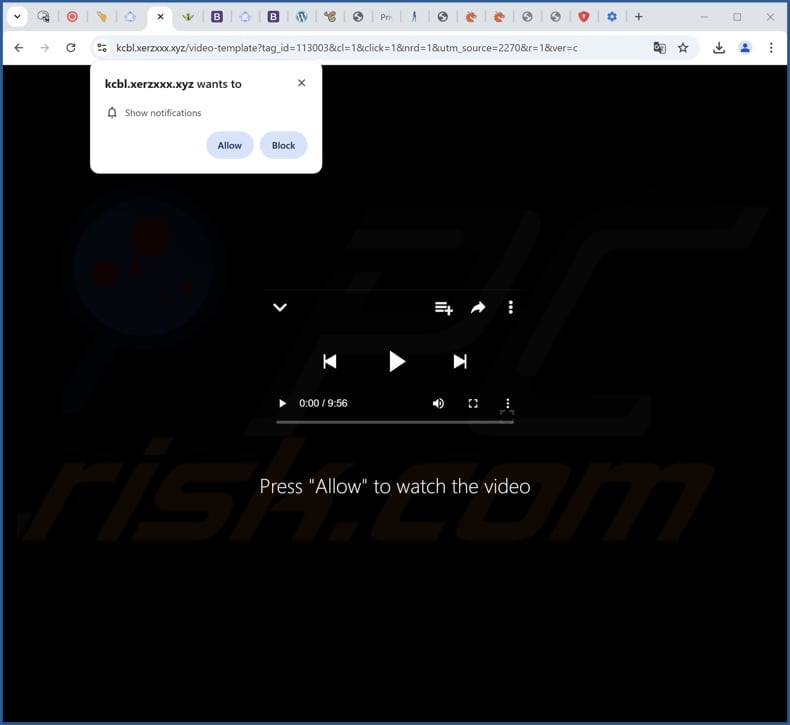This screenshot has height=725, width=790.
Task: Share the video with the arrow icon
Action: click(x=478, y=307)
